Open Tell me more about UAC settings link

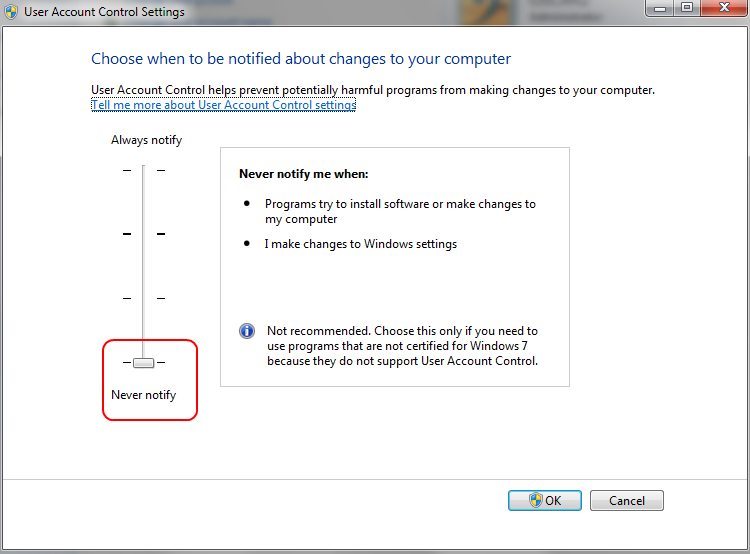(x=223, y=105)
